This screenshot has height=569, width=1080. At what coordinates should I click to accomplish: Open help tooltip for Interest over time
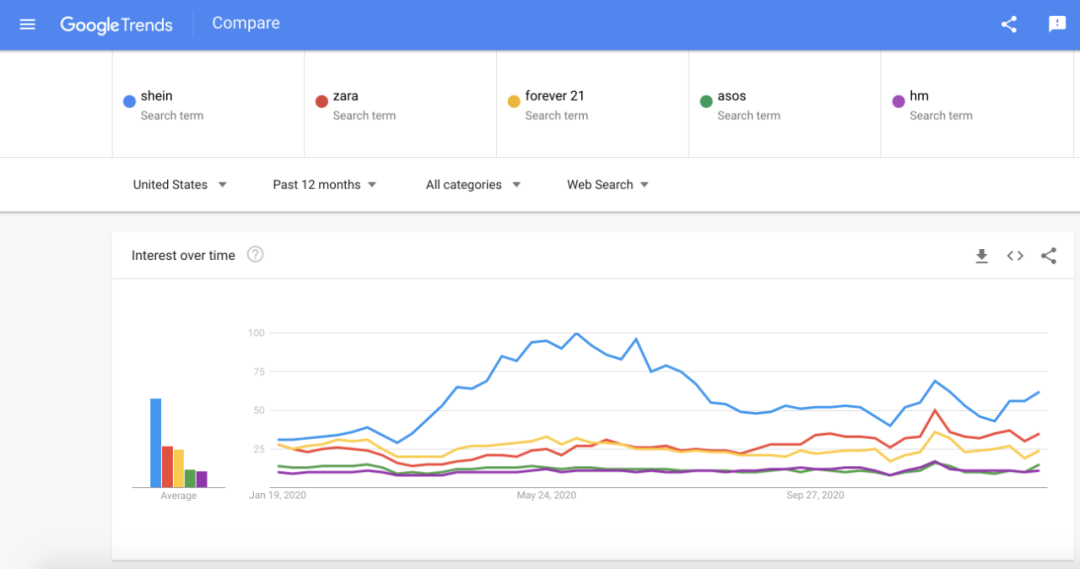pyautogui.click(x=255, y=255)
